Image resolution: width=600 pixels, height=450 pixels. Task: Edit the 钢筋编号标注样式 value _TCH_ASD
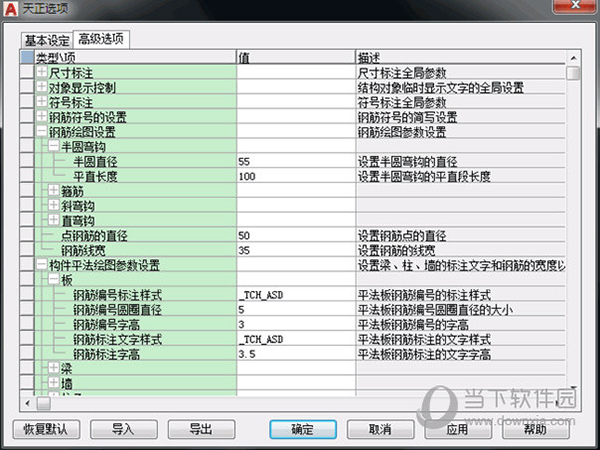pos(296,295)
